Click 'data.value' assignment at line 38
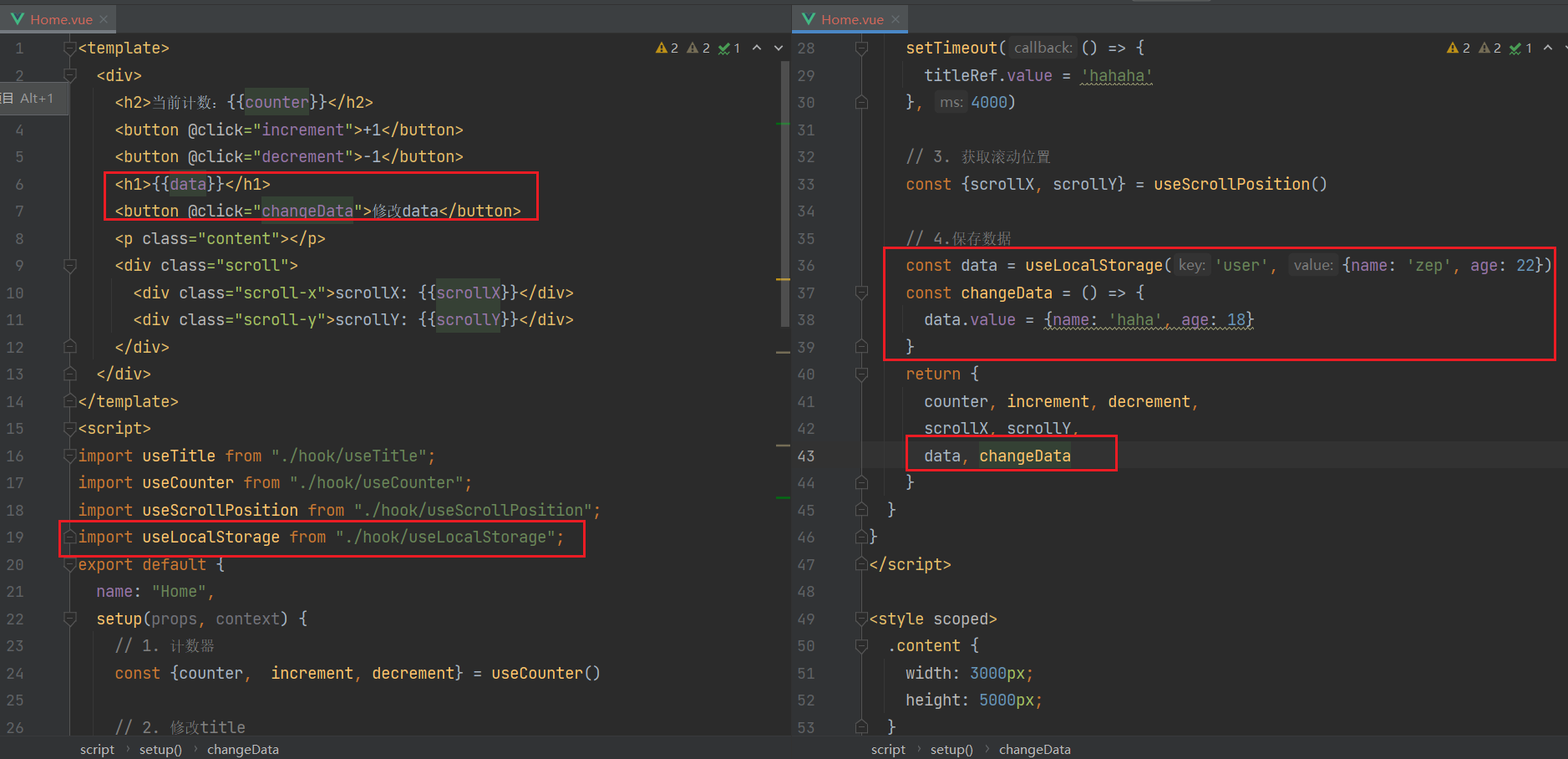1568x759 pixels. pyautogui.click(x=970, y=320)
